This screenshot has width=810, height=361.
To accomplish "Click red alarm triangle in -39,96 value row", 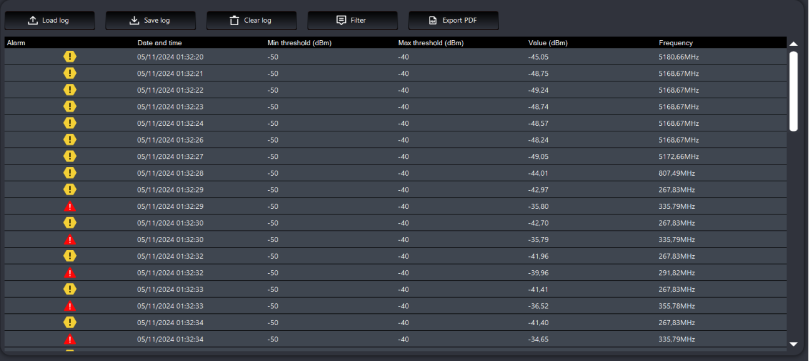I will [70, 273].
